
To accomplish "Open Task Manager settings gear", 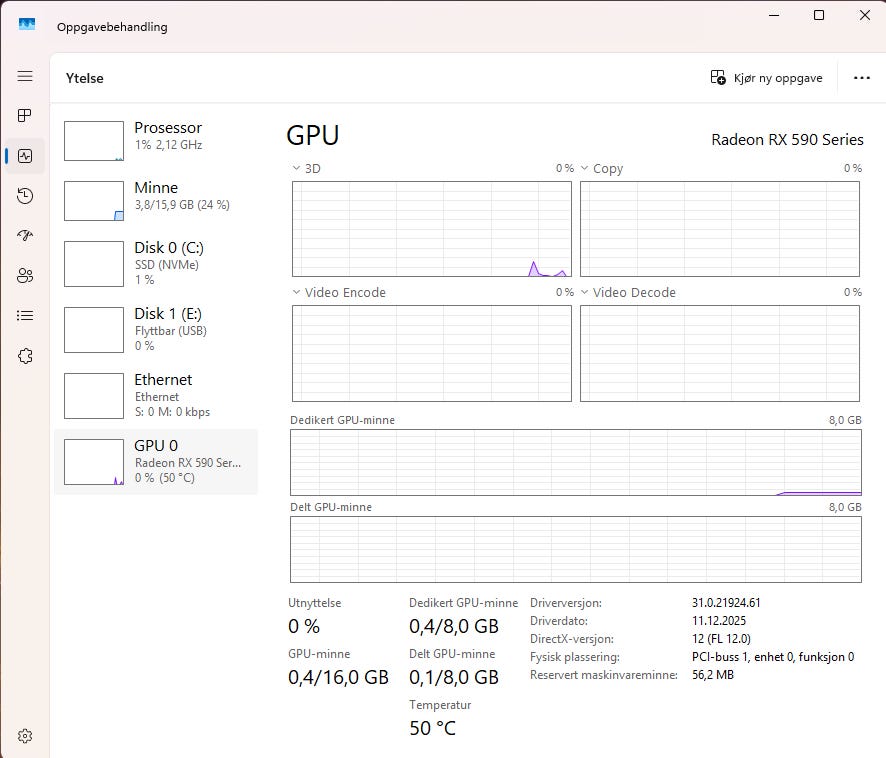I will [25, 735].
